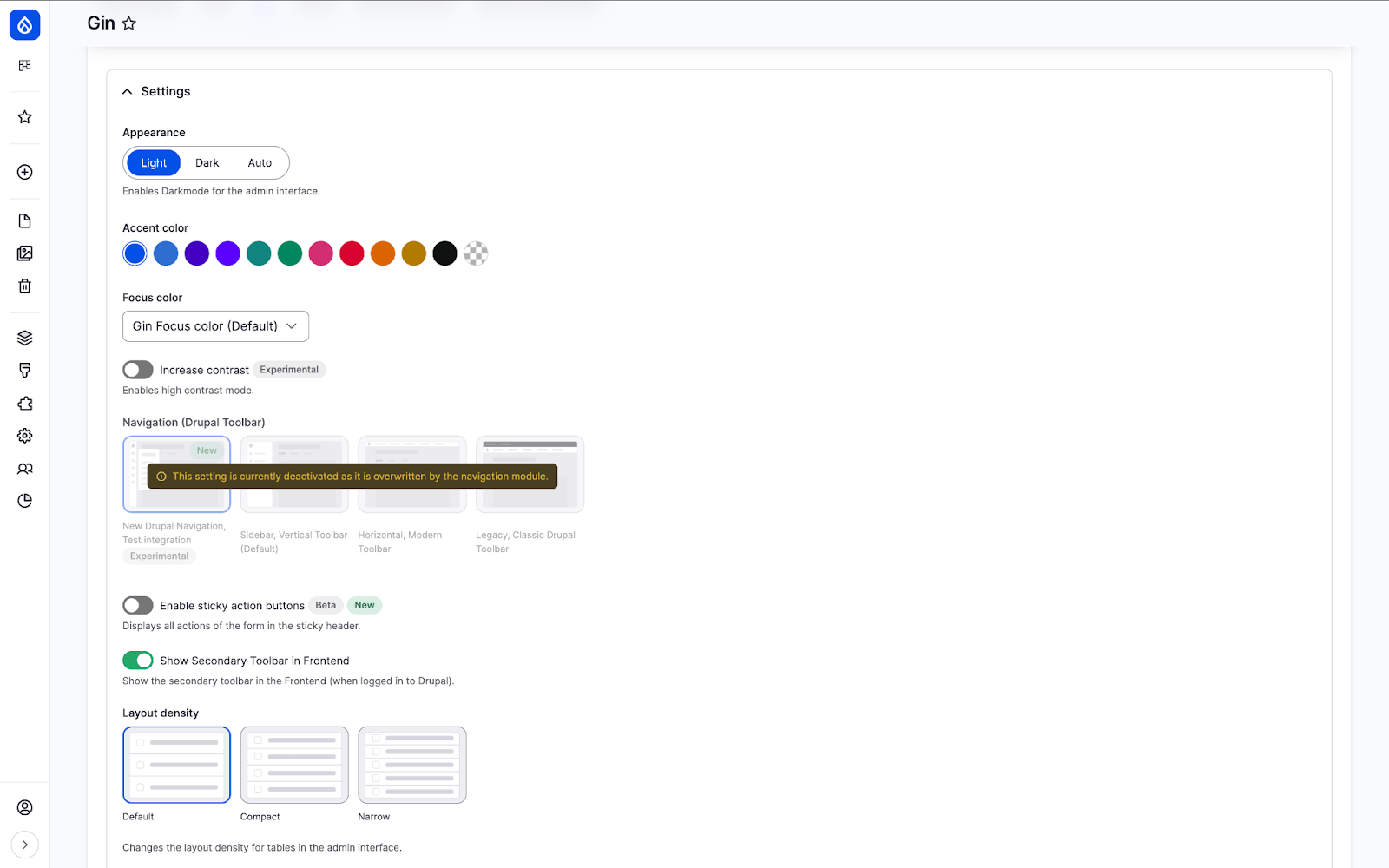Click the Beta badge
Screen dimensions: 1389x868
pos(326,605)
